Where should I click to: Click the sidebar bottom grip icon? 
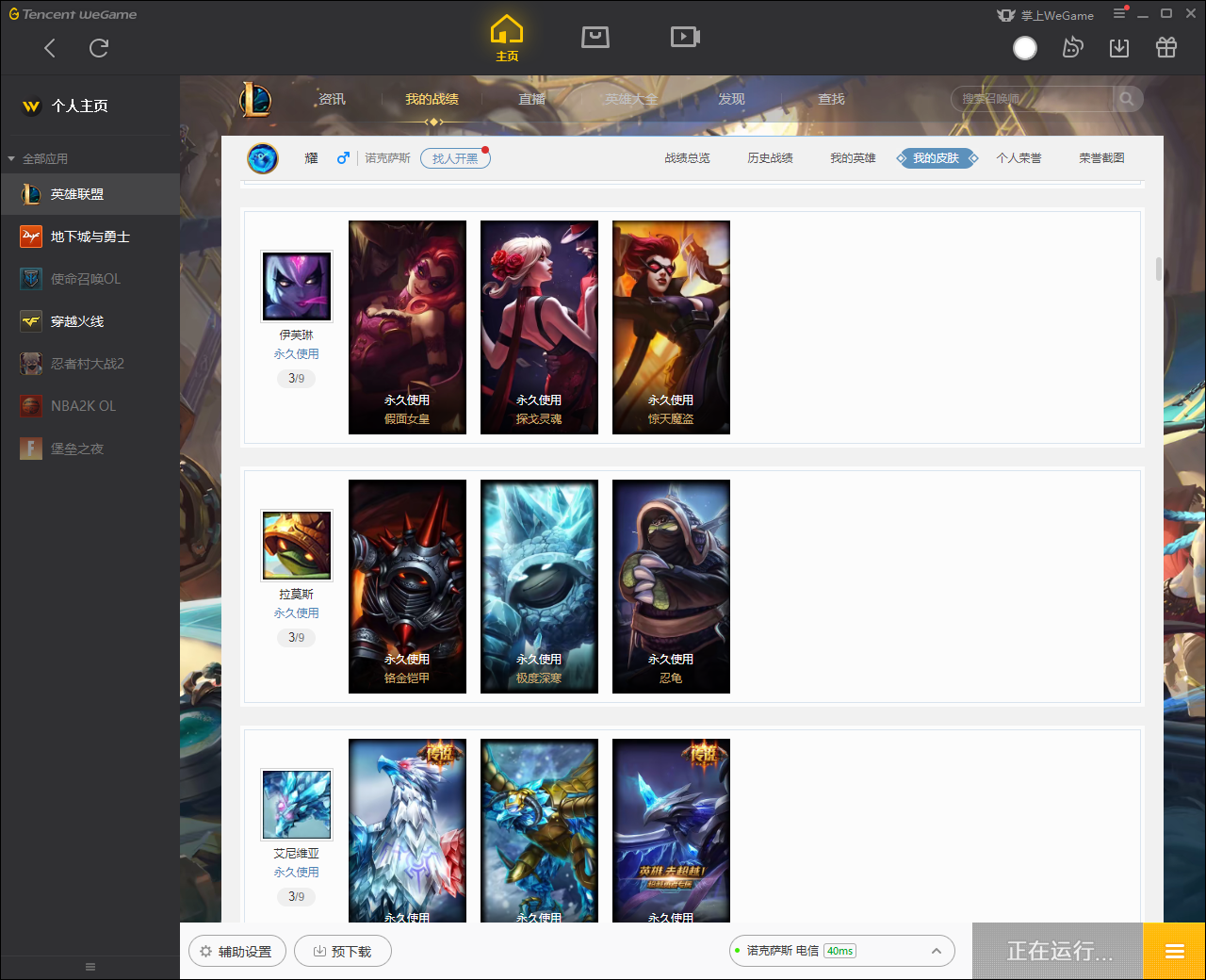pyautogui.click(x=90, y=967)
